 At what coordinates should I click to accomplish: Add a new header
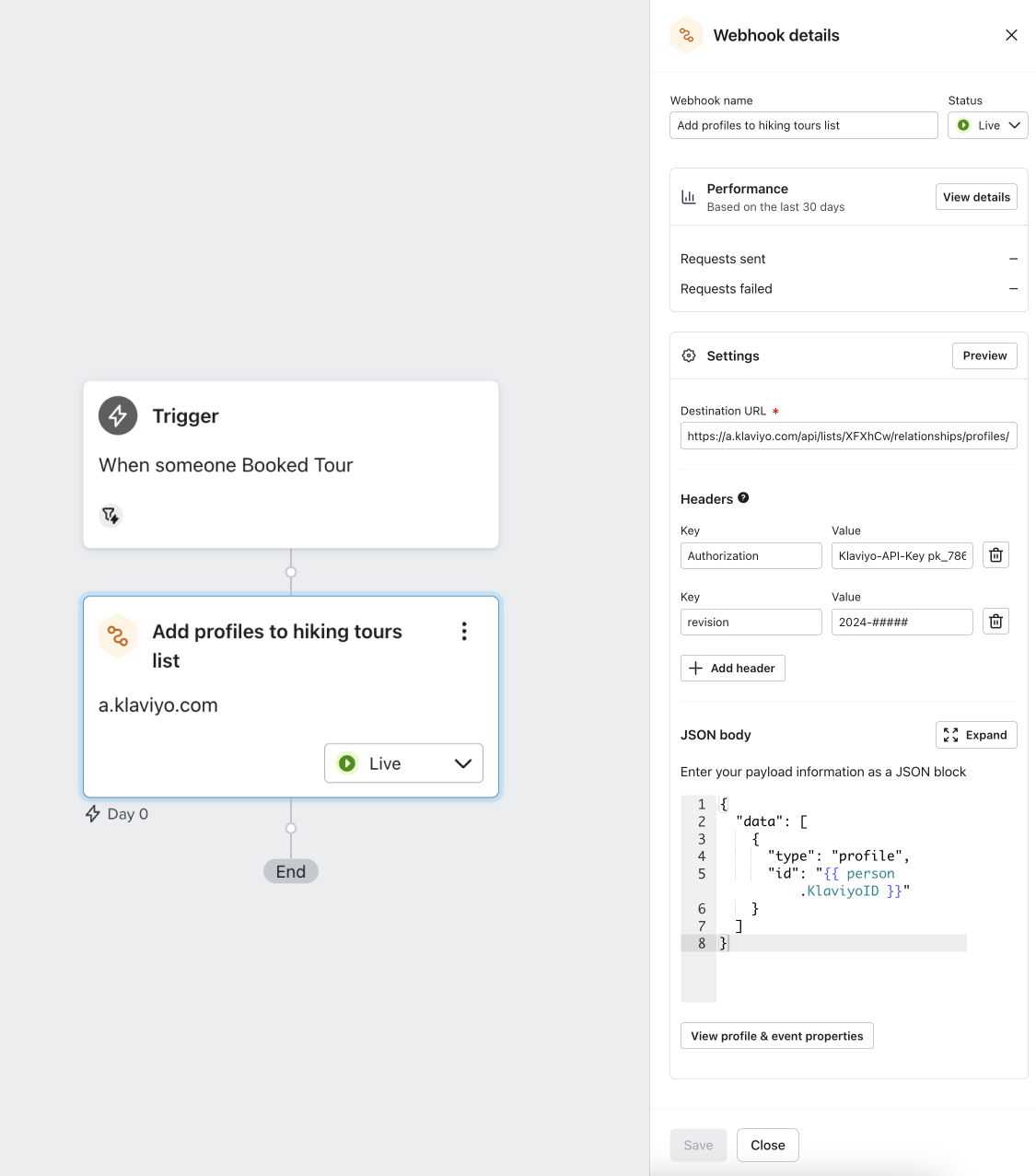(x=732, y=668)
